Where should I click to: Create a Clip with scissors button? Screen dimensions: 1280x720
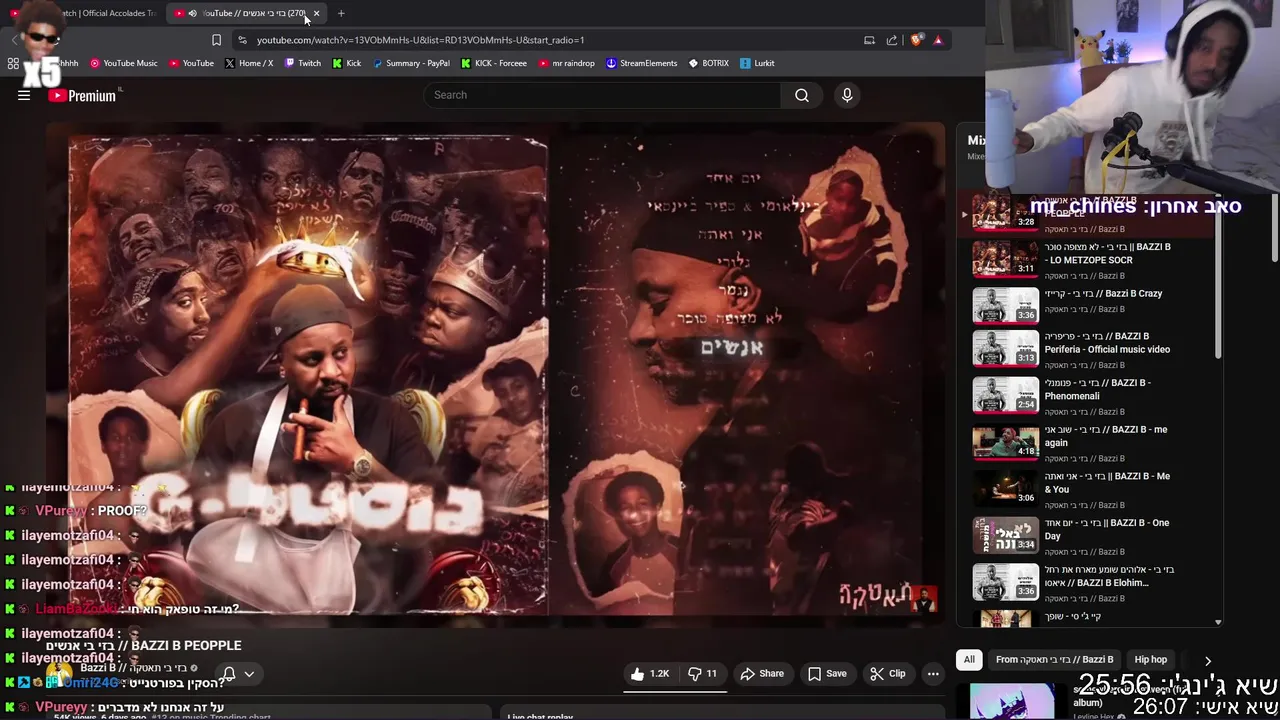[888, 674]
